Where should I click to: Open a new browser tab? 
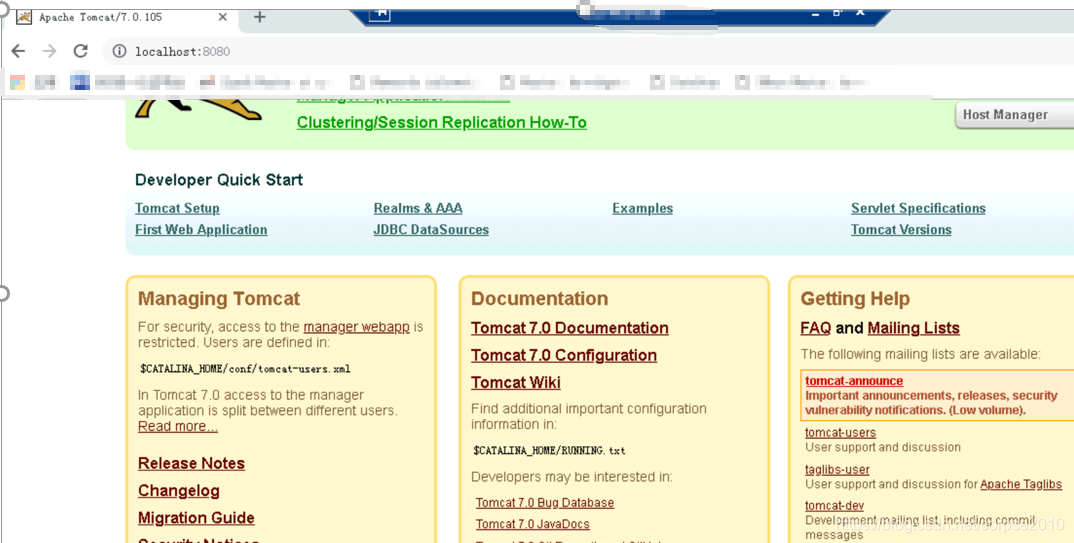coord(260,17)
